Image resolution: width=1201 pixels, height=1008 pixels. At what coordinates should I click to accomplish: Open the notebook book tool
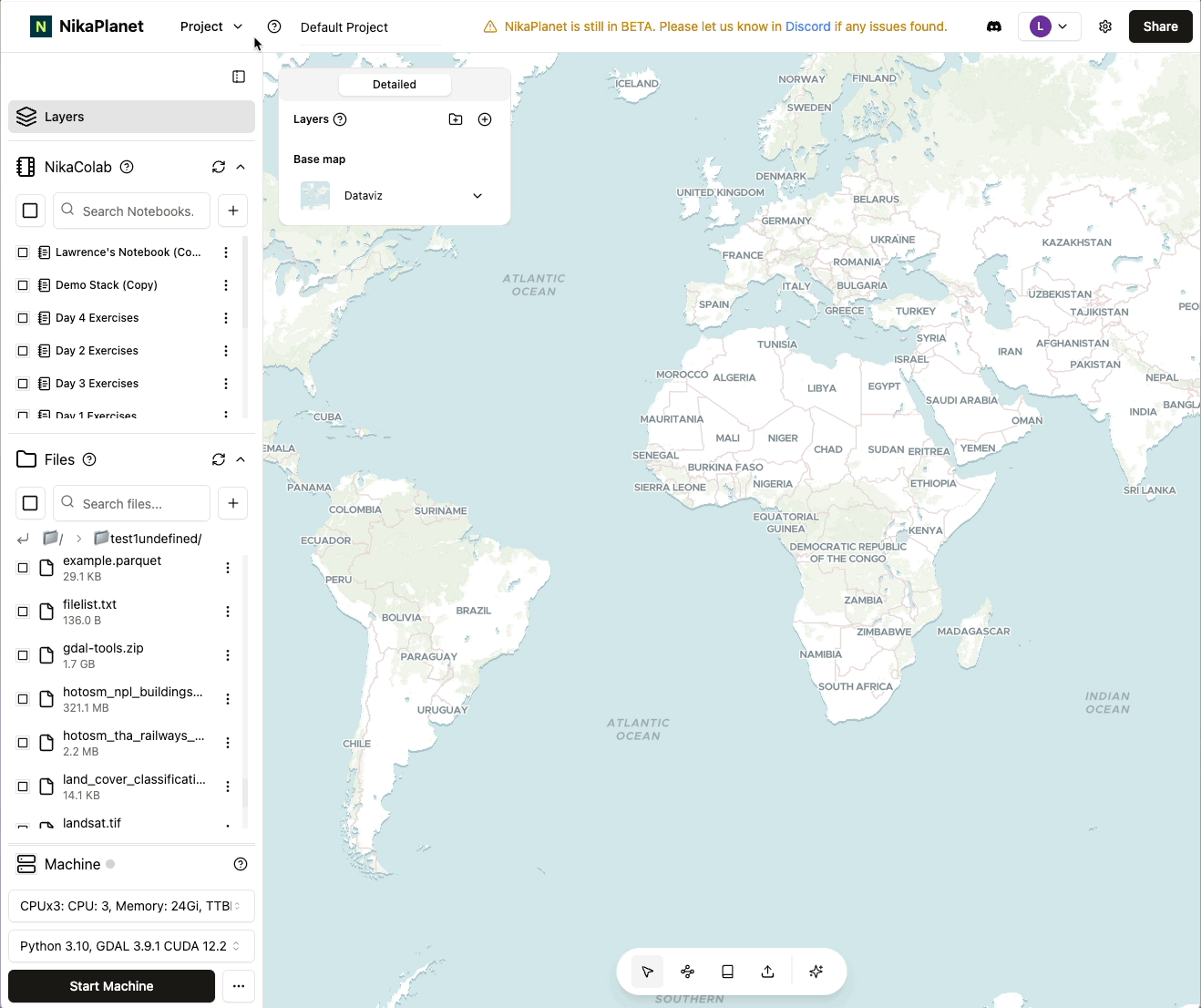click(728, 972)
